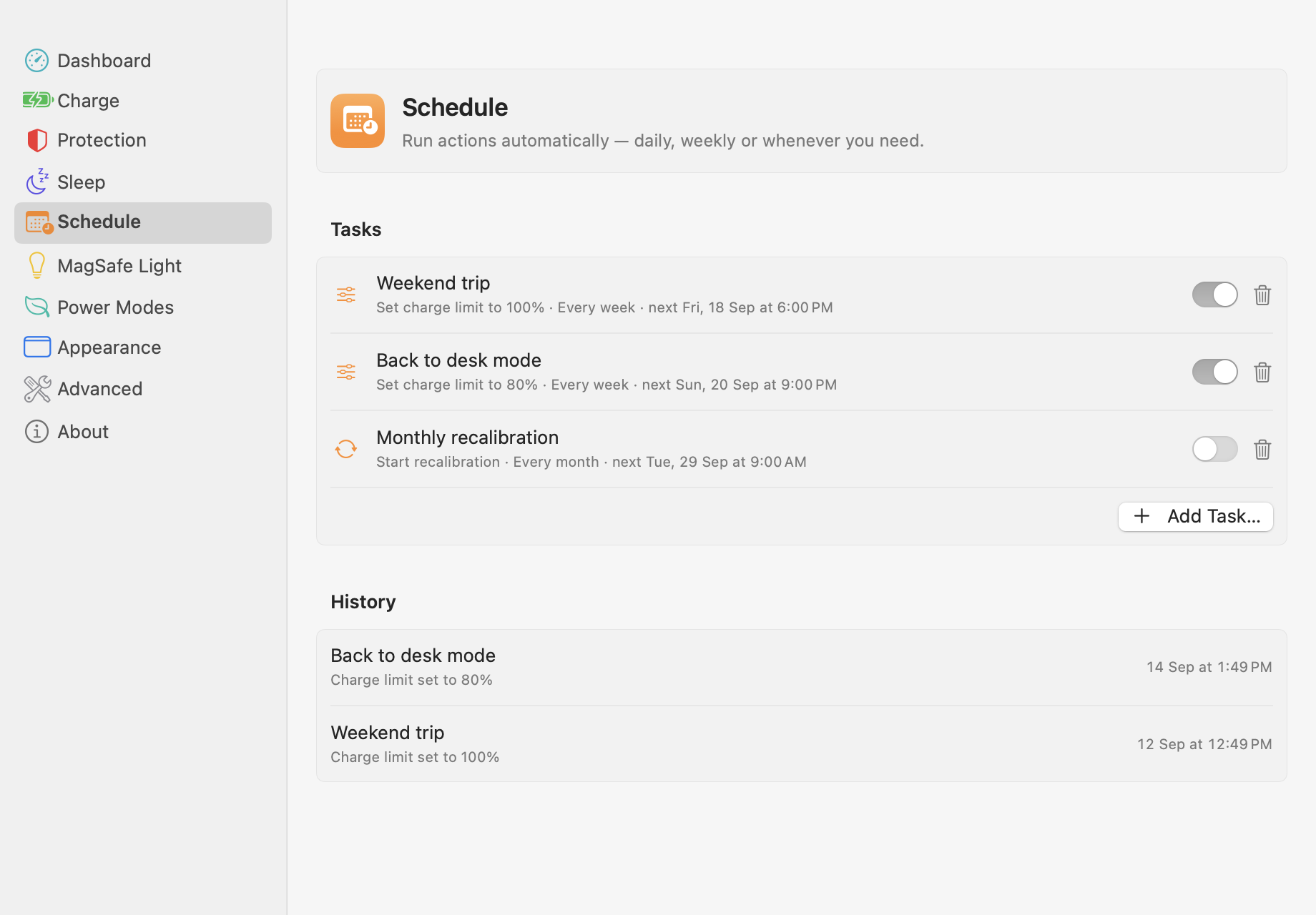Viewport: 1316px width, 915px height.
Task: Click the Add Task button
Action: click(1196, 516)
